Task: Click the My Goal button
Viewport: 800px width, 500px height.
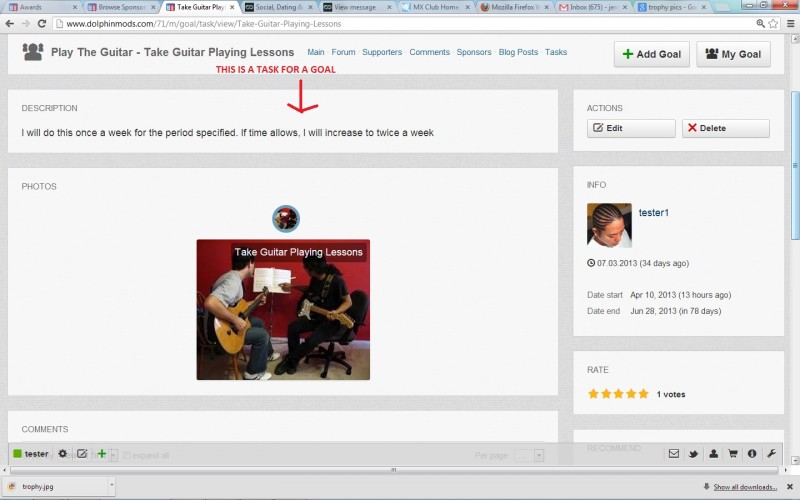Action: [x=733, y=54]
